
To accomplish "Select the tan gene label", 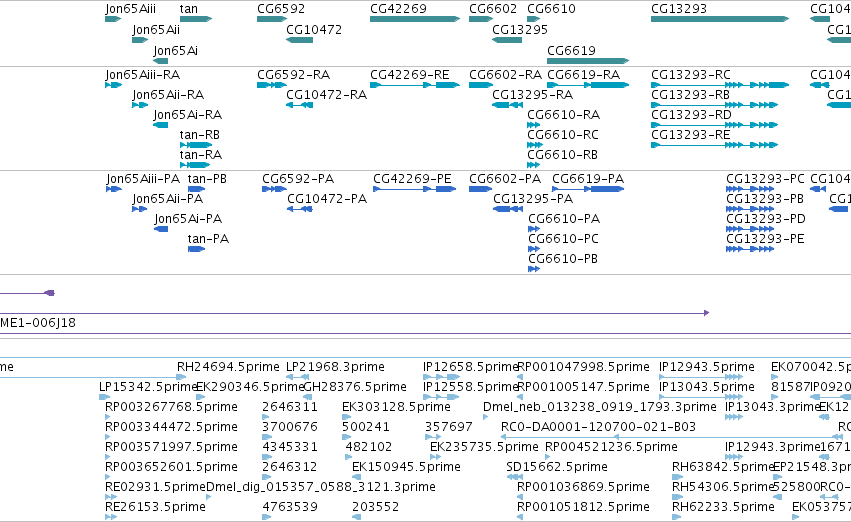I will (x=189, y=9).
